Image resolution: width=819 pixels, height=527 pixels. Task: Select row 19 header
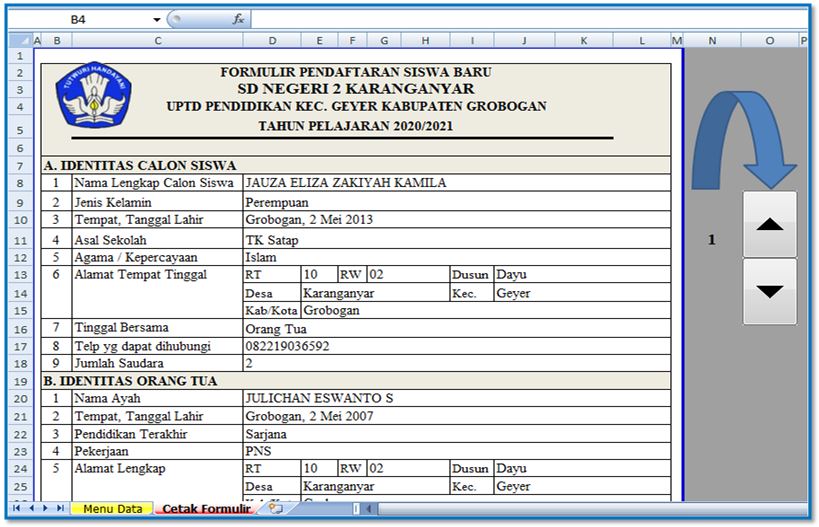point(20,381)
